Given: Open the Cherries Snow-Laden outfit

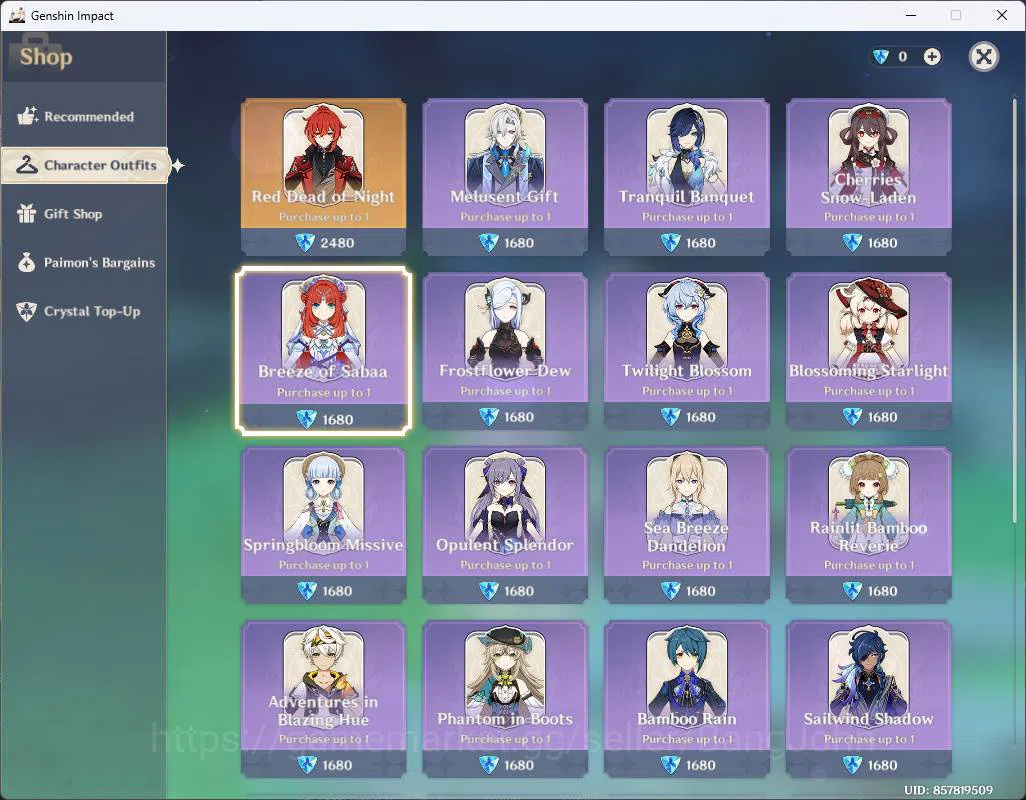Looking at the screenshot, I should [868, 176].
